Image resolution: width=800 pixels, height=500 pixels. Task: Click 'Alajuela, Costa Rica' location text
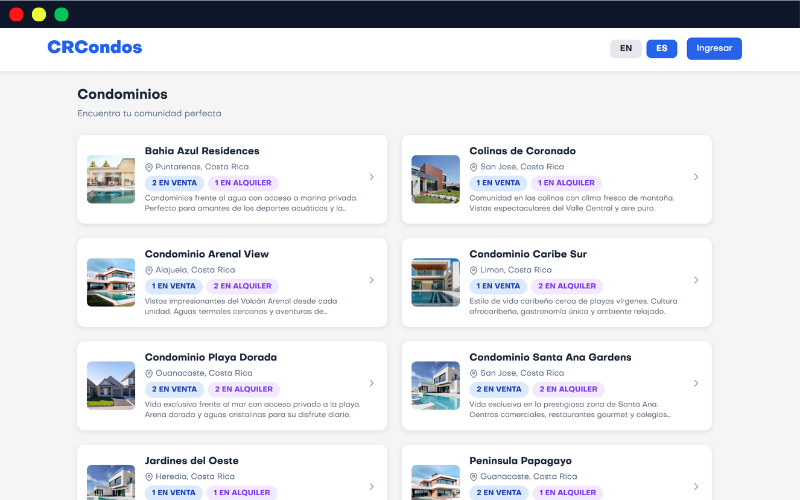pyautogui.click(x=195, y=270)
